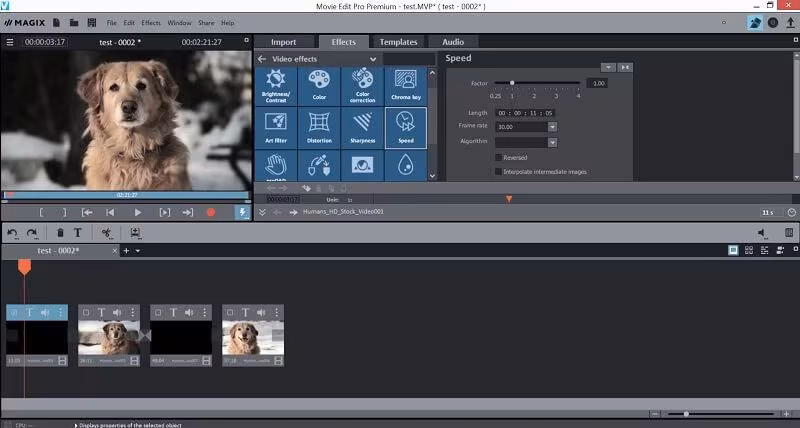Select the title T tool in toolbar
The height and width of the screenshot is (428, 800).
click(x=78, y=233)
